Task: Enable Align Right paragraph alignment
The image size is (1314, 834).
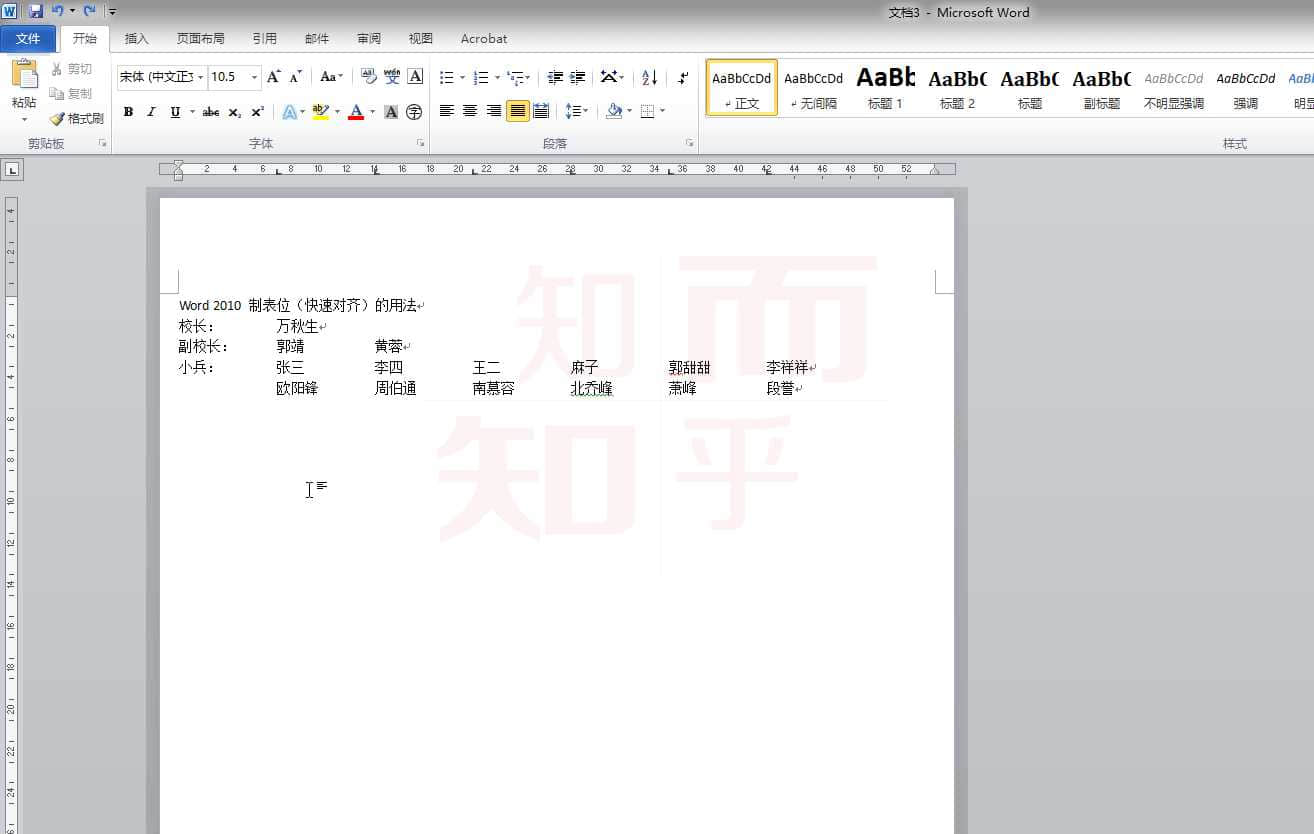Action: pyautogui.click(x=493, y=111)
